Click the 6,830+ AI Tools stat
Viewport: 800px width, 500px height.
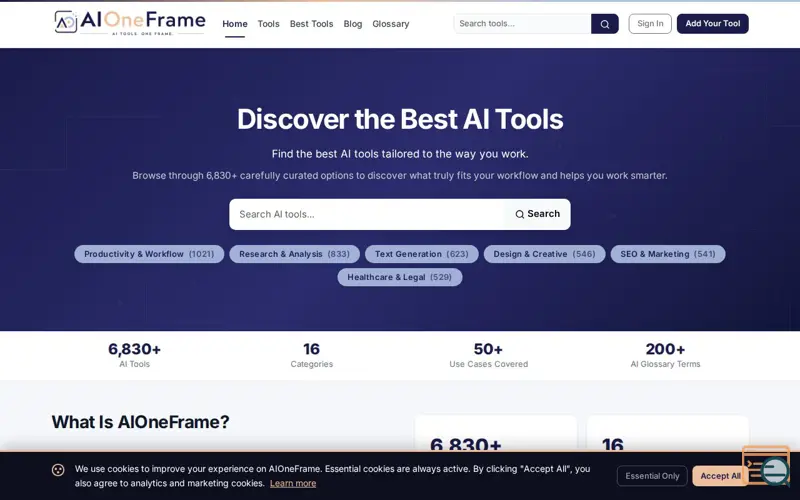[135, 355]
